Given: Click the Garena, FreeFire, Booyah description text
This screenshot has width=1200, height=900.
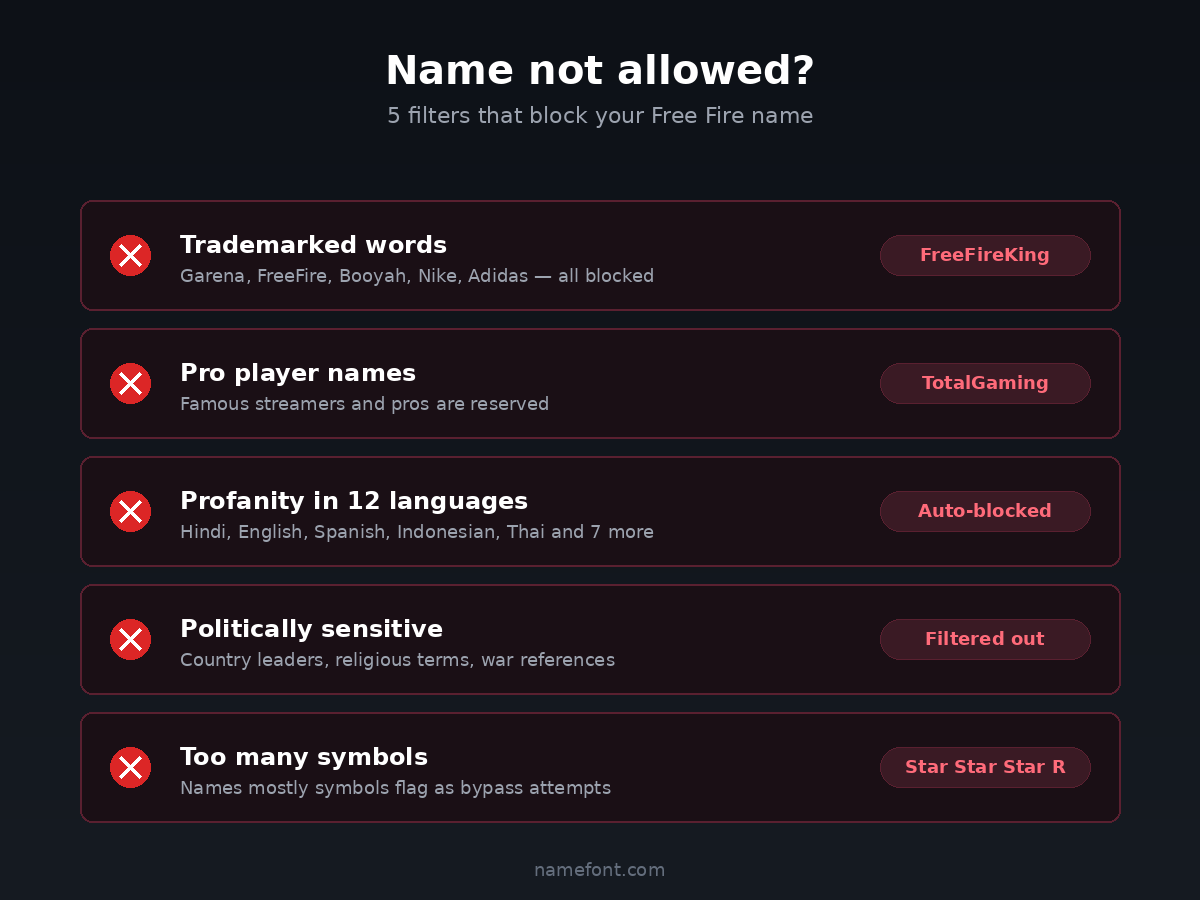Looking at the screenshot, I should pyautogui.click(x=417, y=276).
